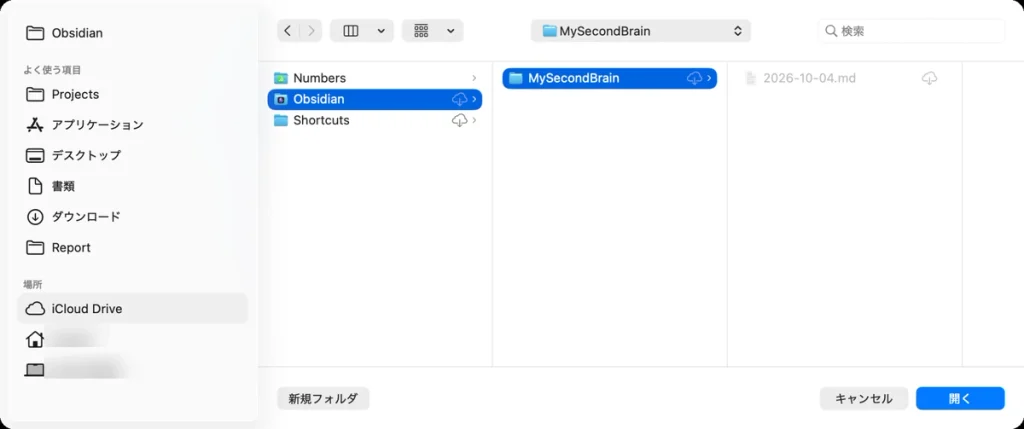The height and width of the screenshot is (429, 1024).
Task: Click the キャンセル button
Action: [x=864, y=398]
